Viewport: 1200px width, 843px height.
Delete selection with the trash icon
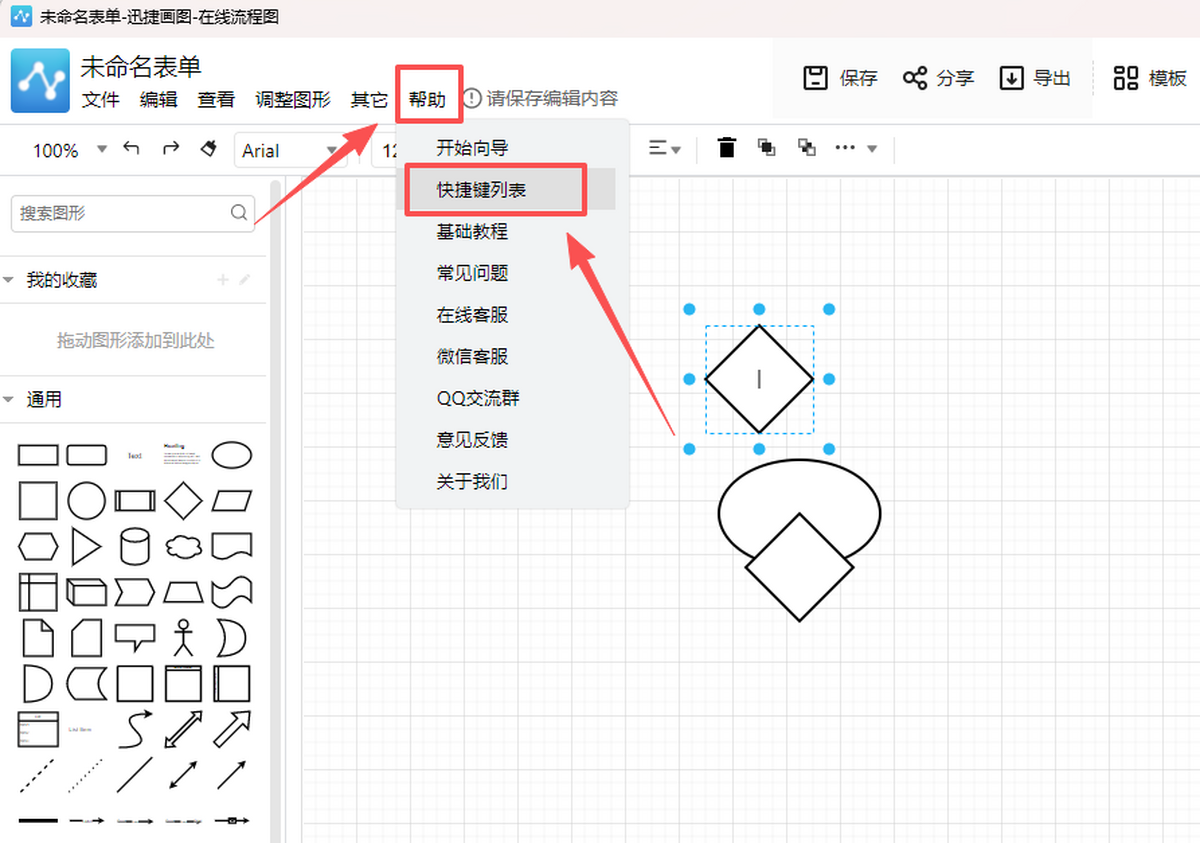coord(727,148)
